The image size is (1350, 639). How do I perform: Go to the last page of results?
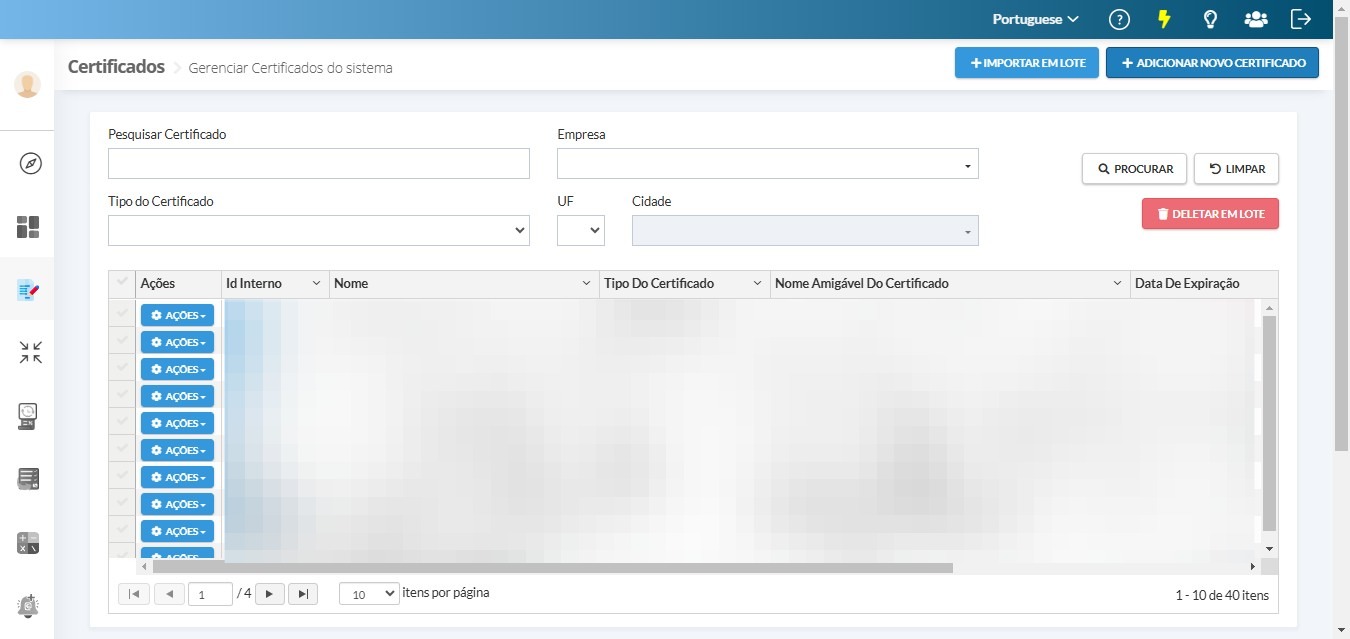(303, 594)
